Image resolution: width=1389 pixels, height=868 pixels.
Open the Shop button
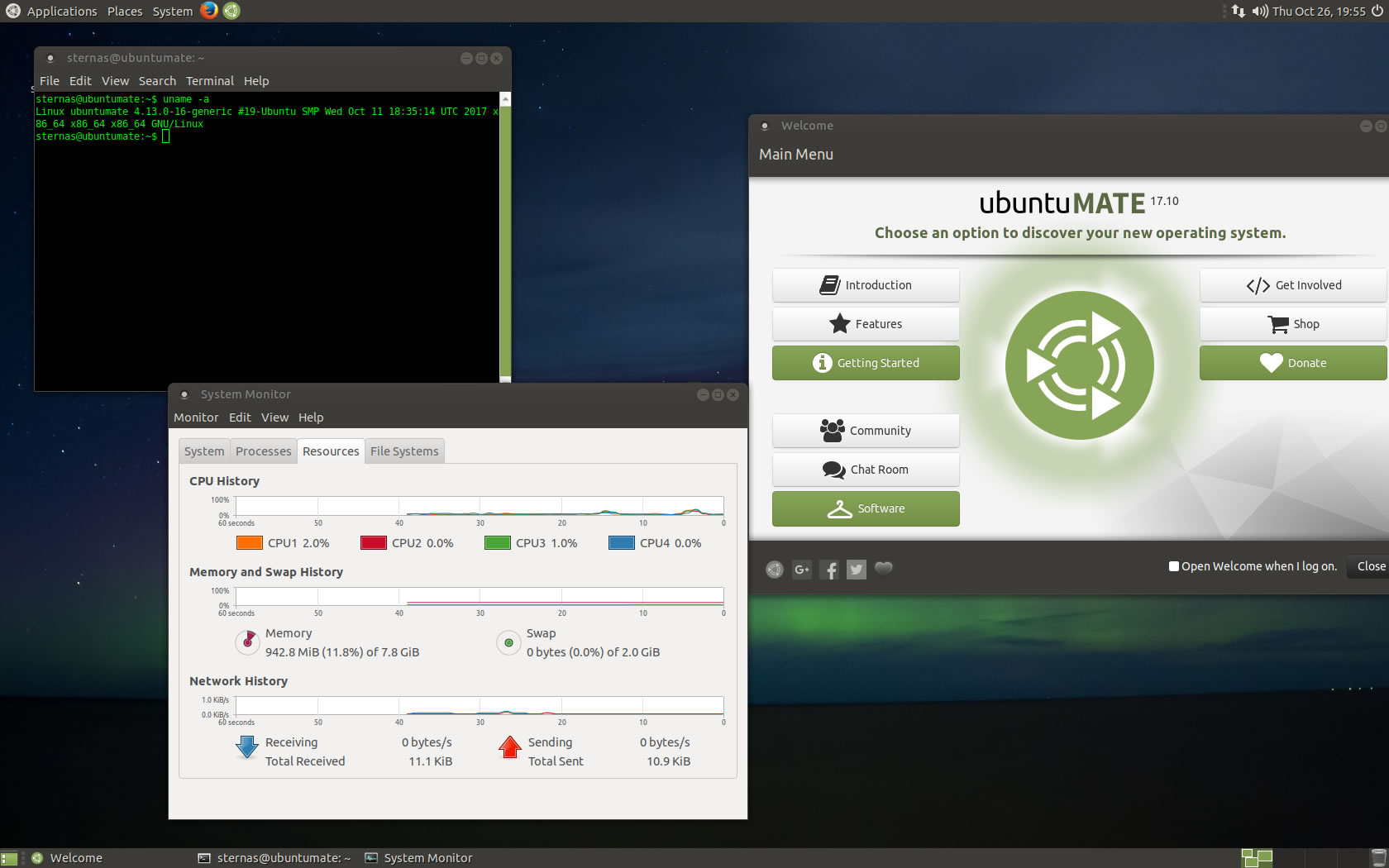pos(1293,324)
